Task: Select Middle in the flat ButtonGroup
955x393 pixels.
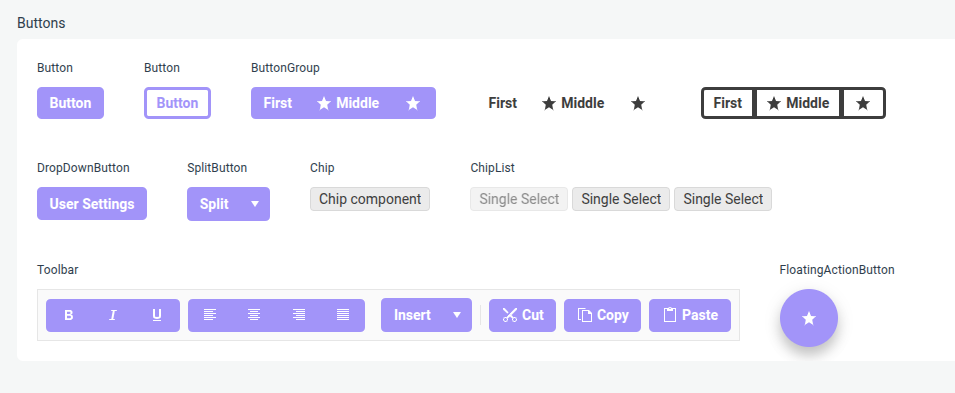Action: coord(573,103)
